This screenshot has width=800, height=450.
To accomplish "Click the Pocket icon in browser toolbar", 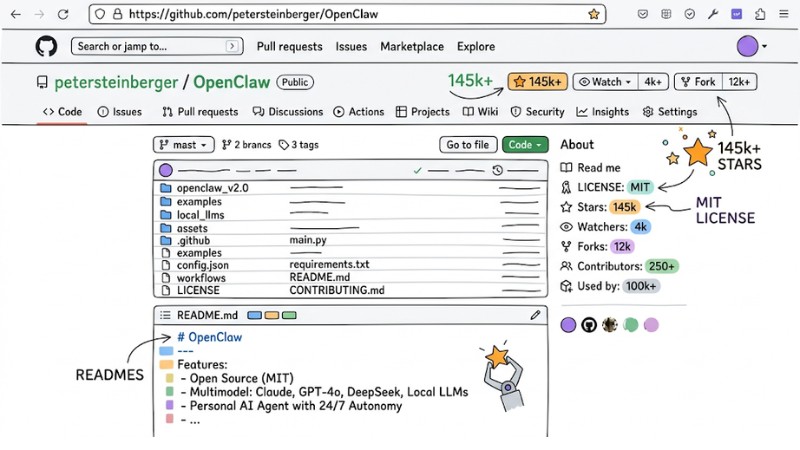I will pos(643,14).
